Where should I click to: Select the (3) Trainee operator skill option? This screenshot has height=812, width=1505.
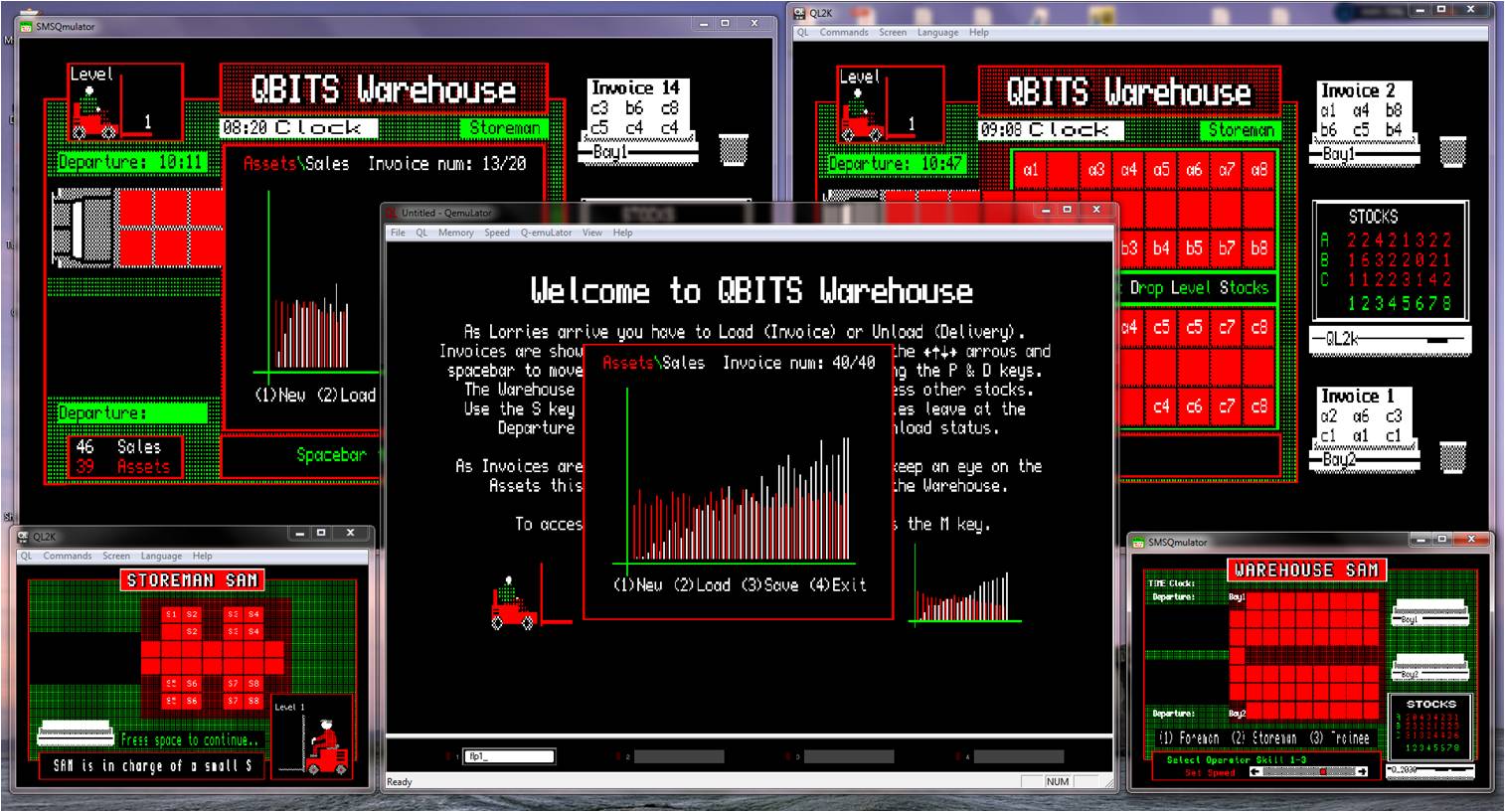click(1337, 738)
